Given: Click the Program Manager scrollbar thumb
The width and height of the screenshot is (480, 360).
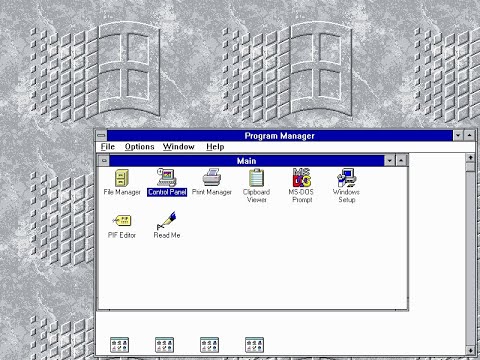Looking at the screenshot, I should [x=470, y=167].
